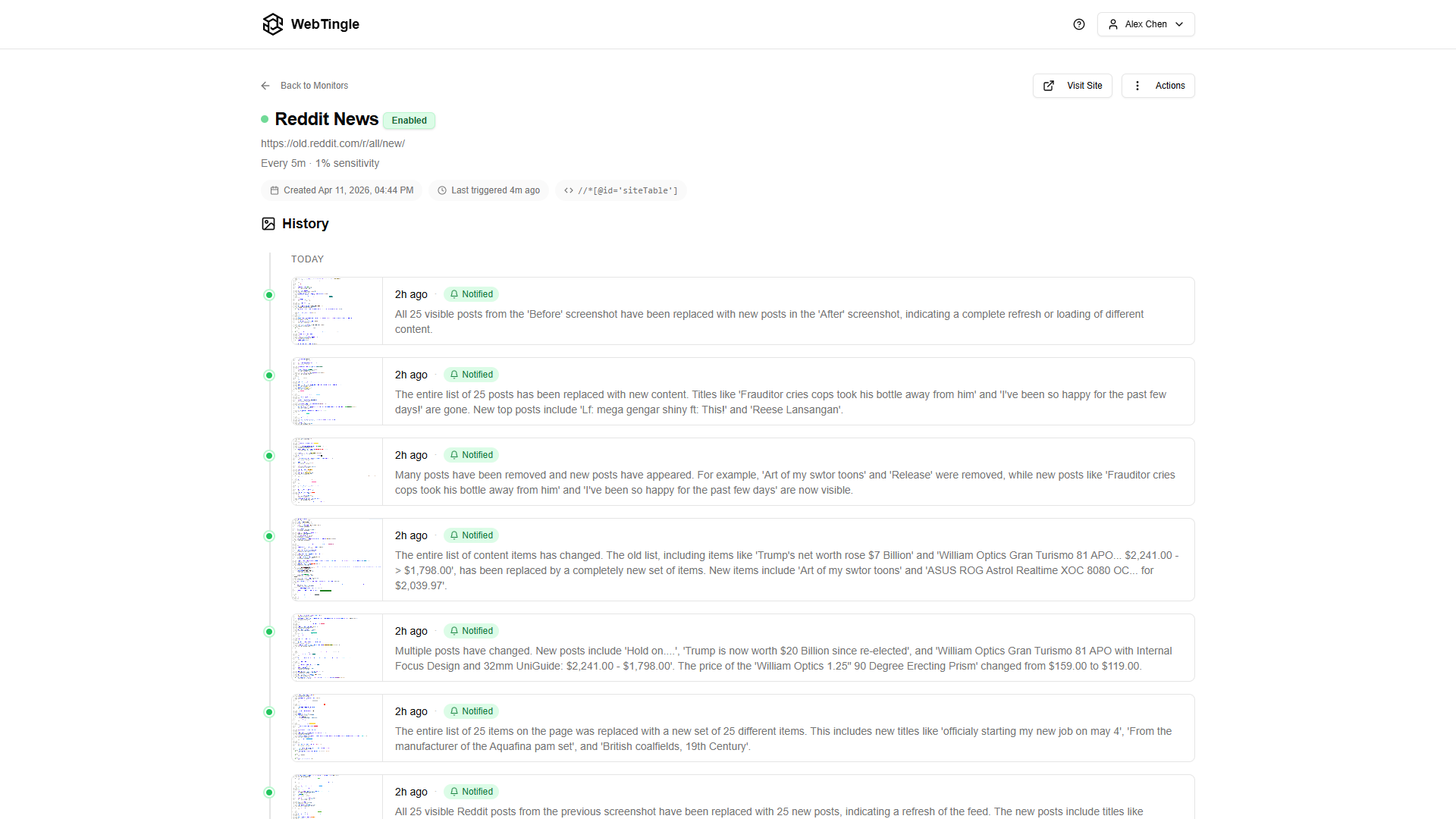The height and width of the screenshot is (819, 1456).
Task: Click the TODAY section label
Action: pyautogui.click(x=307, y=259)
